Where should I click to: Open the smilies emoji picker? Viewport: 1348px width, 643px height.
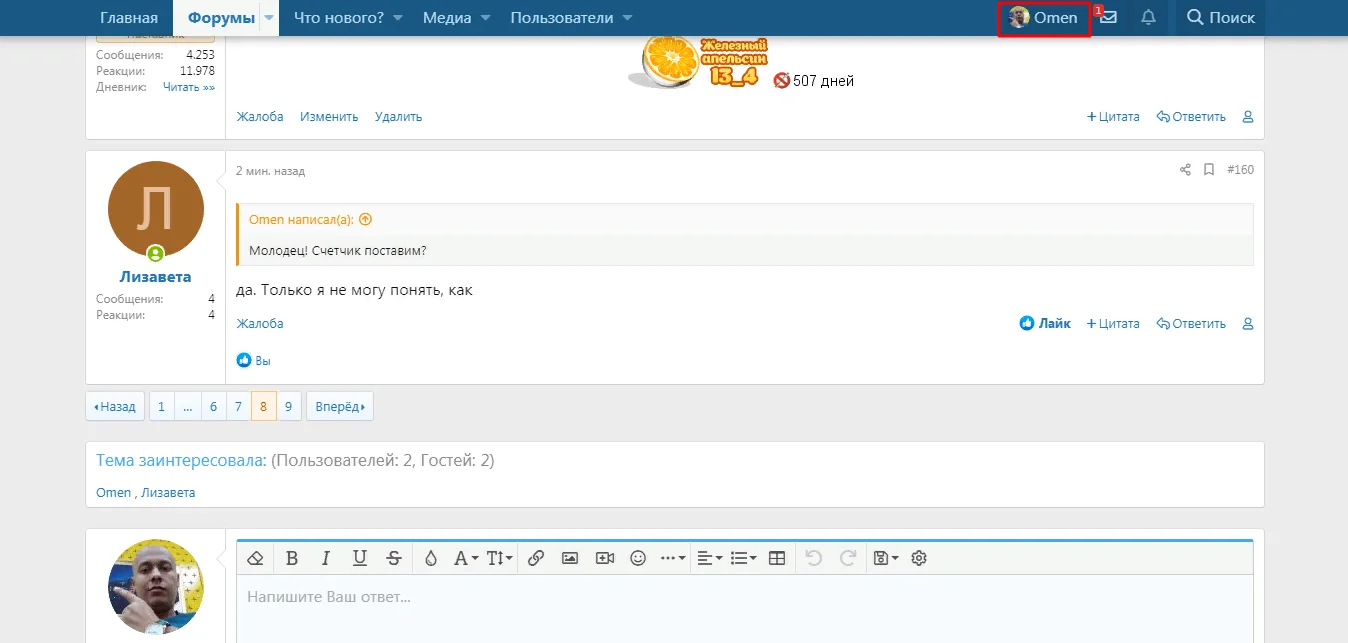point(638,559)
